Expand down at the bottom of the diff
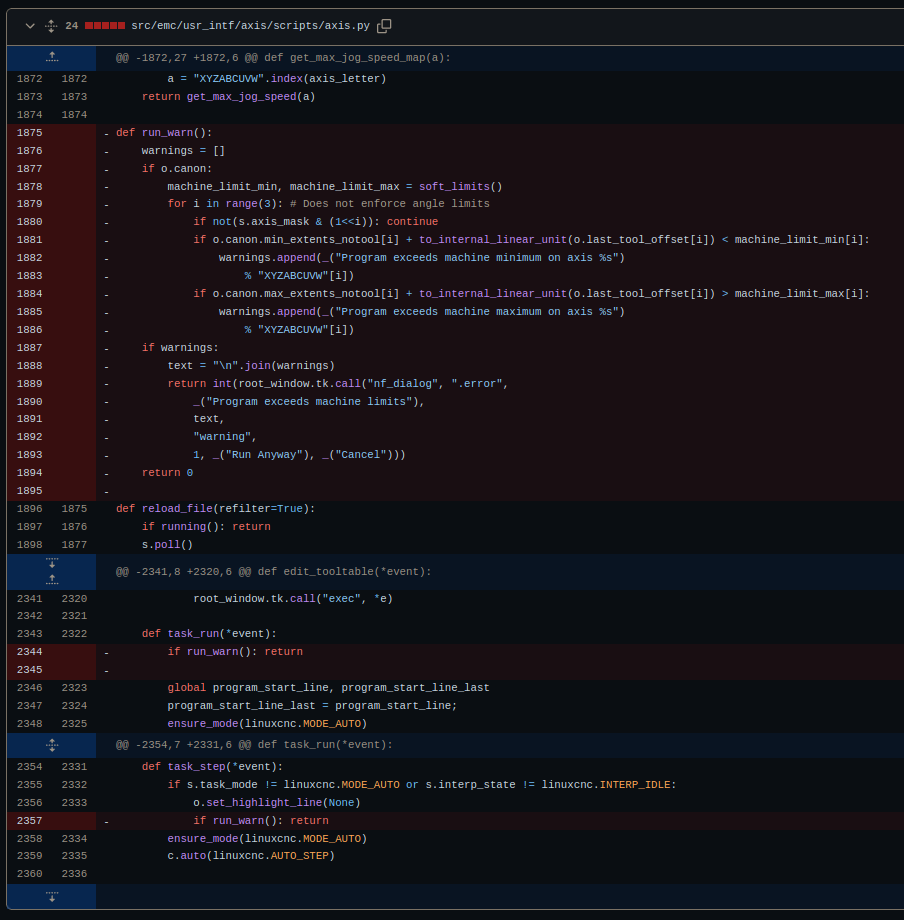This screenshot has height=920, width=904. (x=52, y=896)
